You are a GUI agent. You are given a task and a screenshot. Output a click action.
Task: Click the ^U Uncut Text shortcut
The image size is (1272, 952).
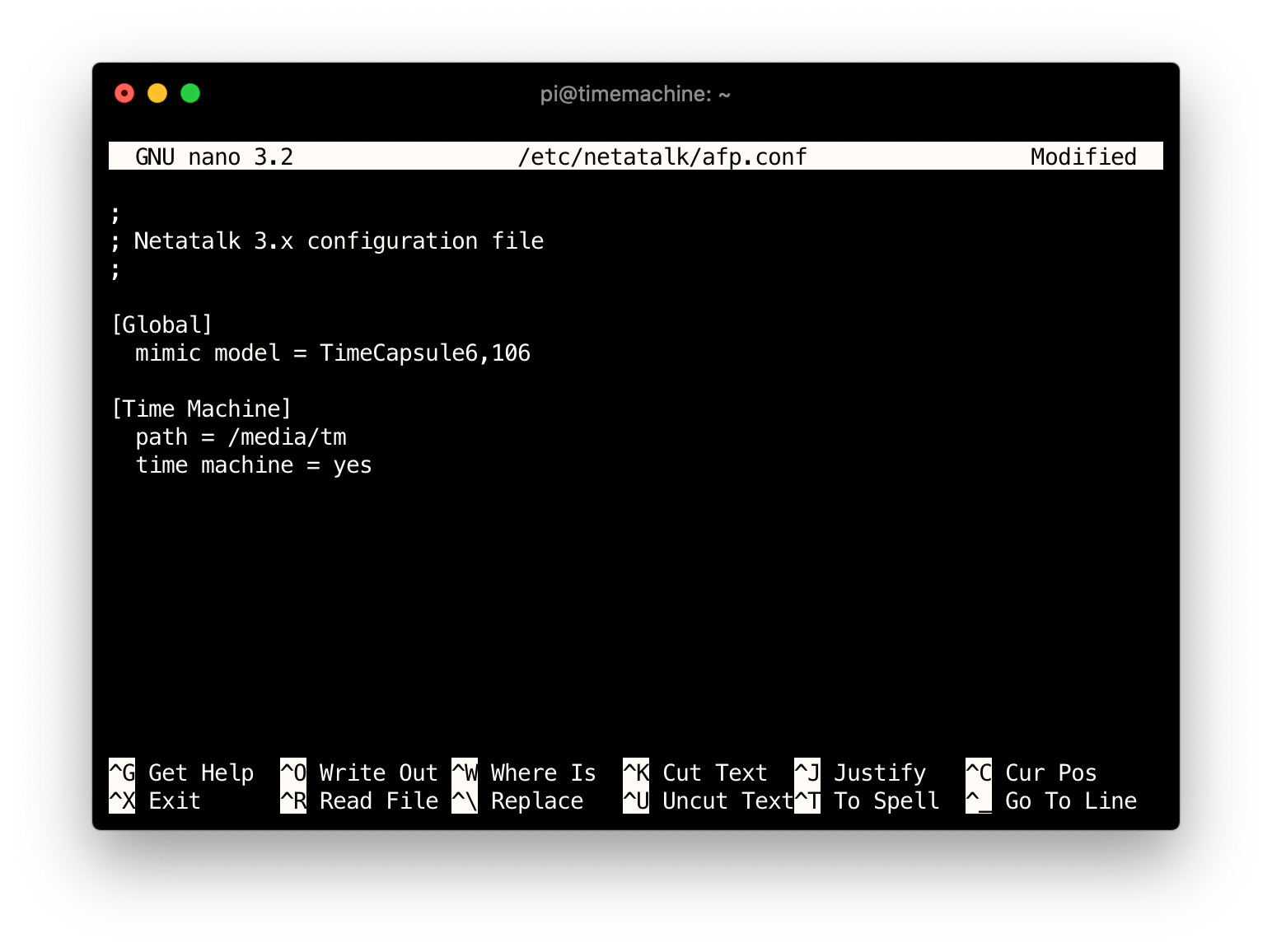pyautogui.click(x=710, y=800)
